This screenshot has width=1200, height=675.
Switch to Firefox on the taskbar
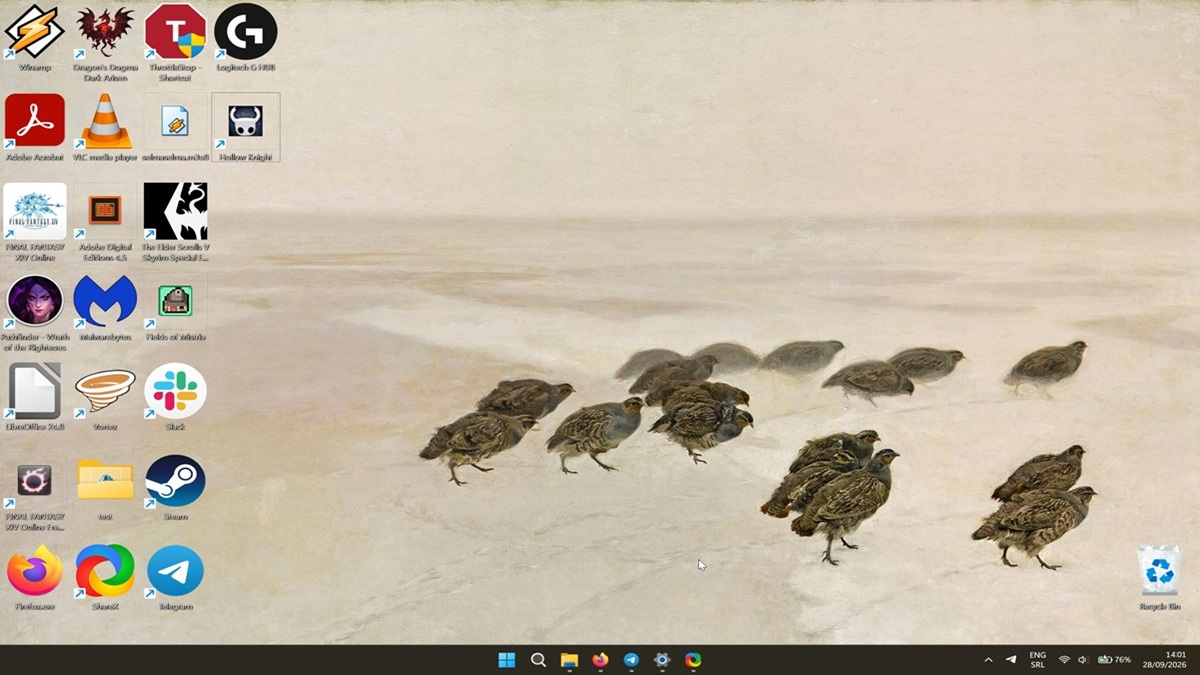pos(600,660)
